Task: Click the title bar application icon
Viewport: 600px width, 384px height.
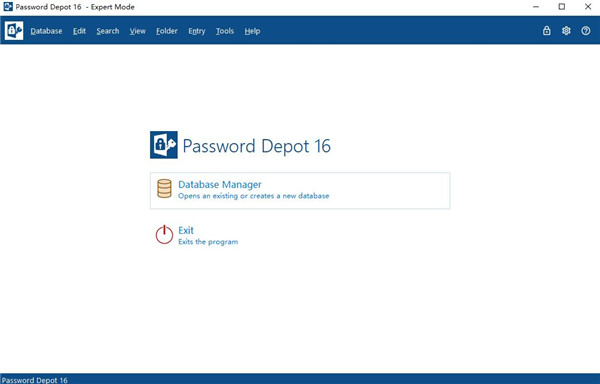Action: point(8,7)
